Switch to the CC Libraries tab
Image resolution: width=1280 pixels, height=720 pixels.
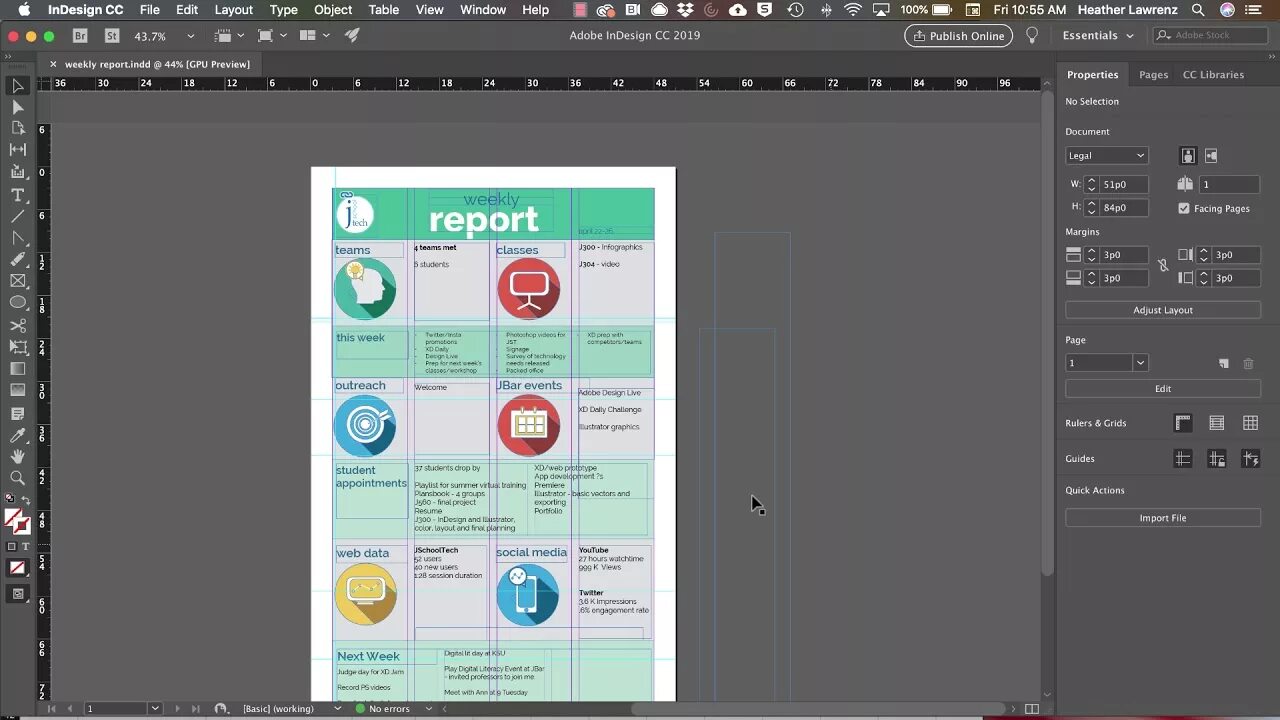pos(1213,75)
